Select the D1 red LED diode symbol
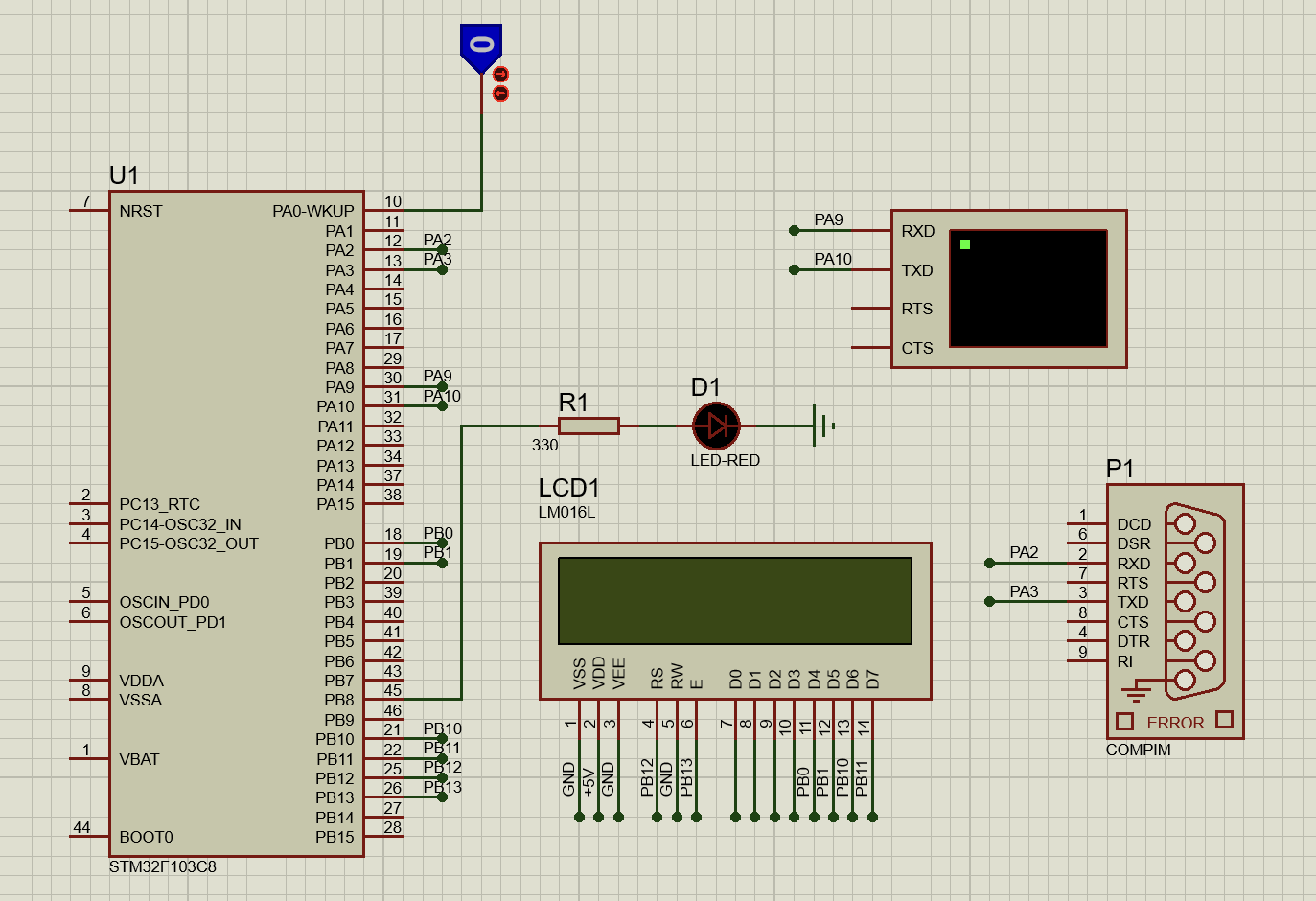1316x901 pixels. [x=716, y=426]
